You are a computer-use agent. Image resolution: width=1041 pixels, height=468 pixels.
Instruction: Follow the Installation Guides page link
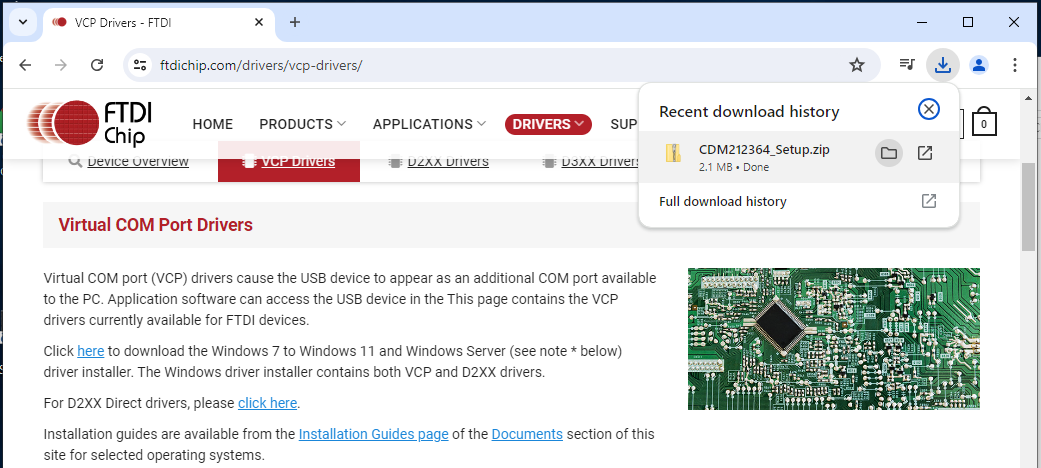(374, 434)
